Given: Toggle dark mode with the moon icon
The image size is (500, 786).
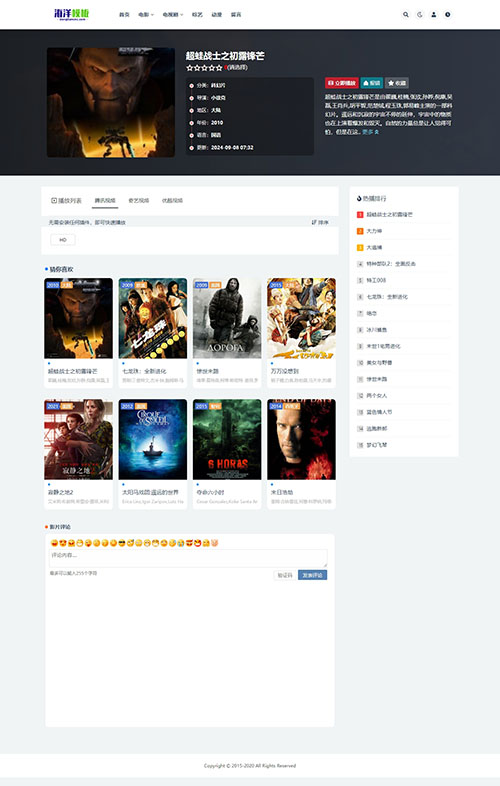Looking at the screenshot, I should coord(420,15).
